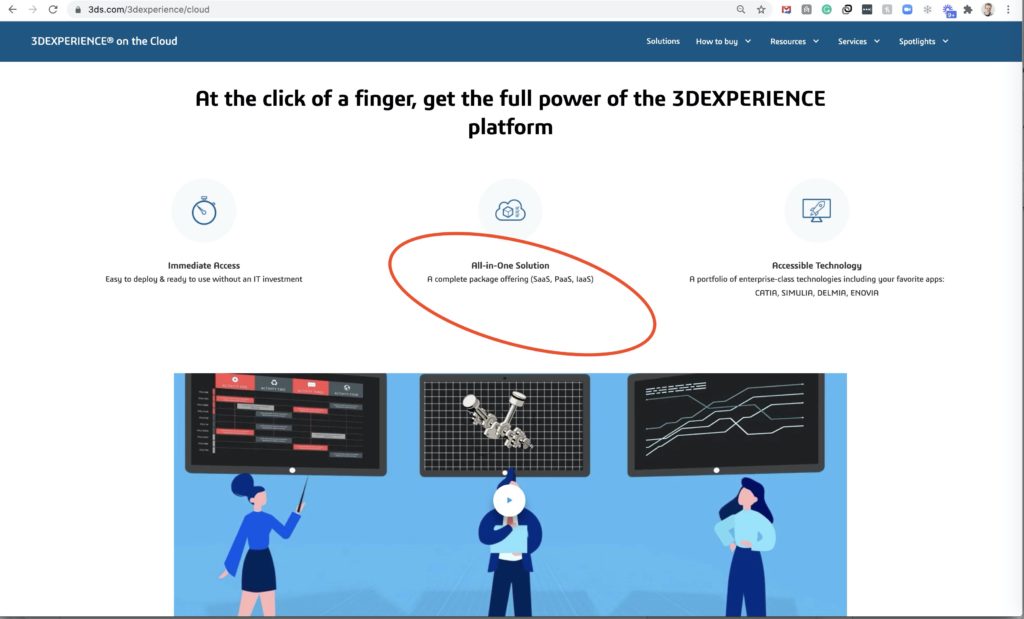The image size is (1024, 619).
Task: Open the extension with the 9+ badge
Action: (949, 10)
